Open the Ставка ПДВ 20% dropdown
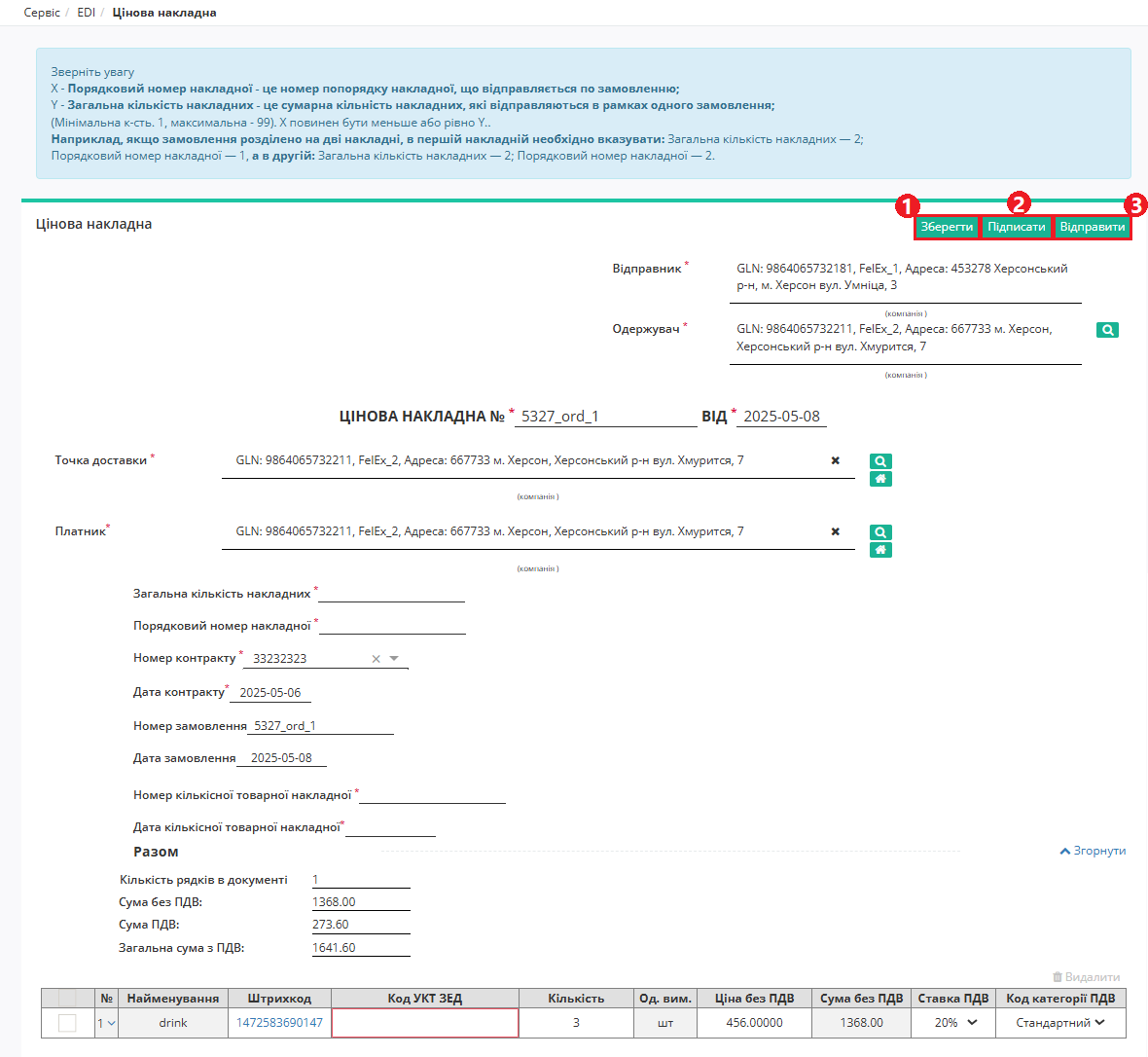This screenshot has height=1057, width=1148. pos(954,1023)
